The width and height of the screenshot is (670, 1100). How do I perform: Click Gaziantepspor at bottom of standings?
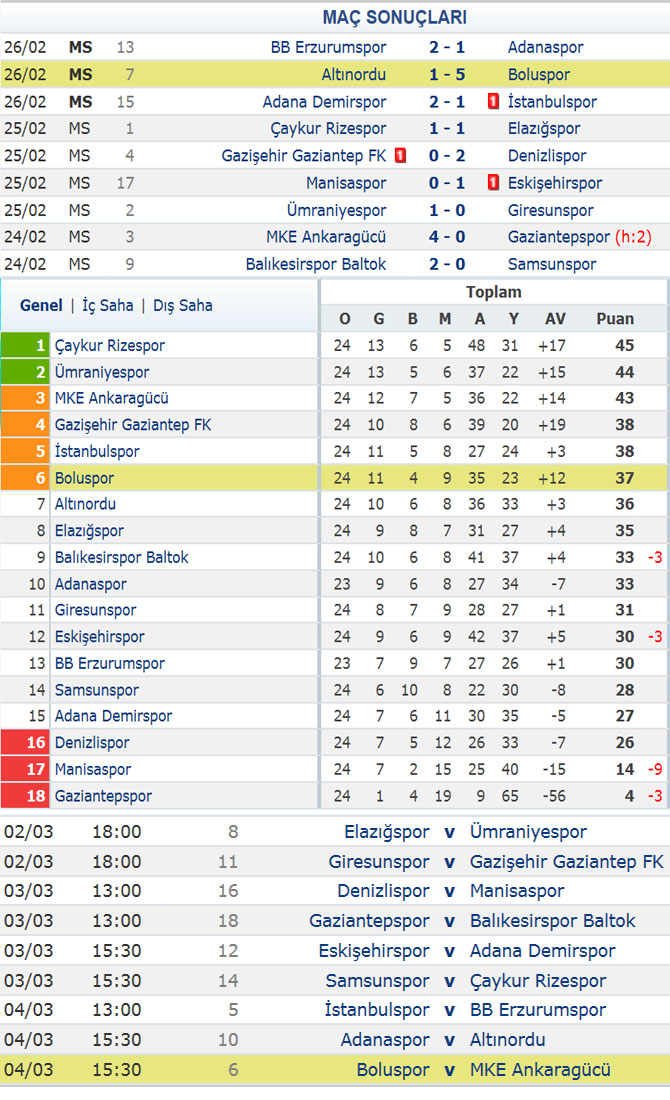103,796
